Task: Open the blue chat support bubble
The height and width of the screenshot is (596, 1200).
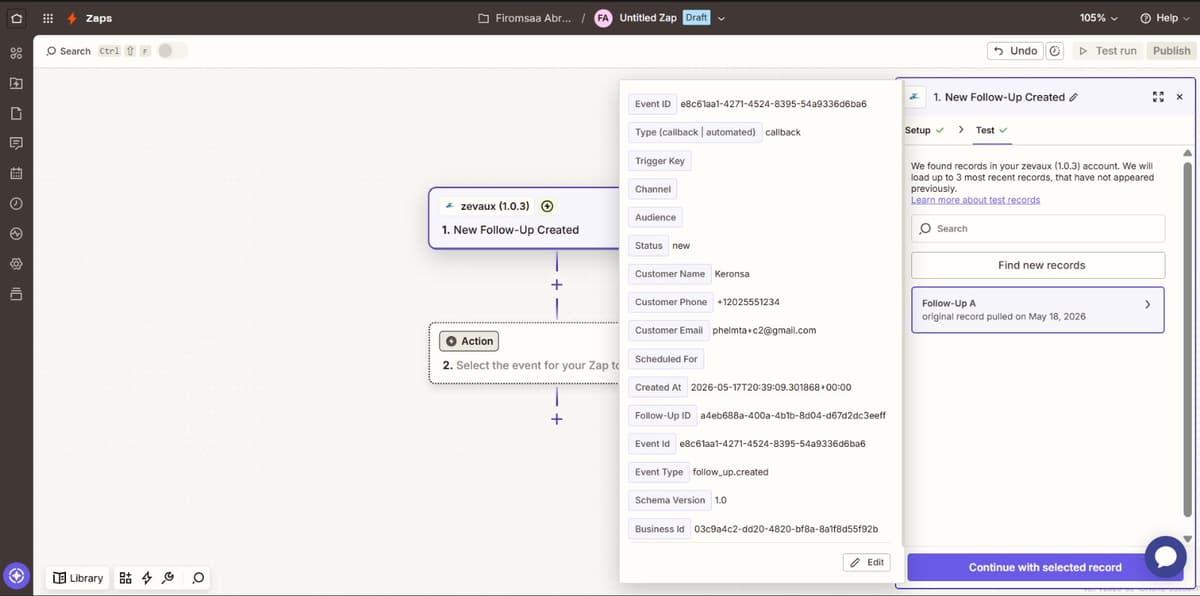Action: tap(1165, 557)
